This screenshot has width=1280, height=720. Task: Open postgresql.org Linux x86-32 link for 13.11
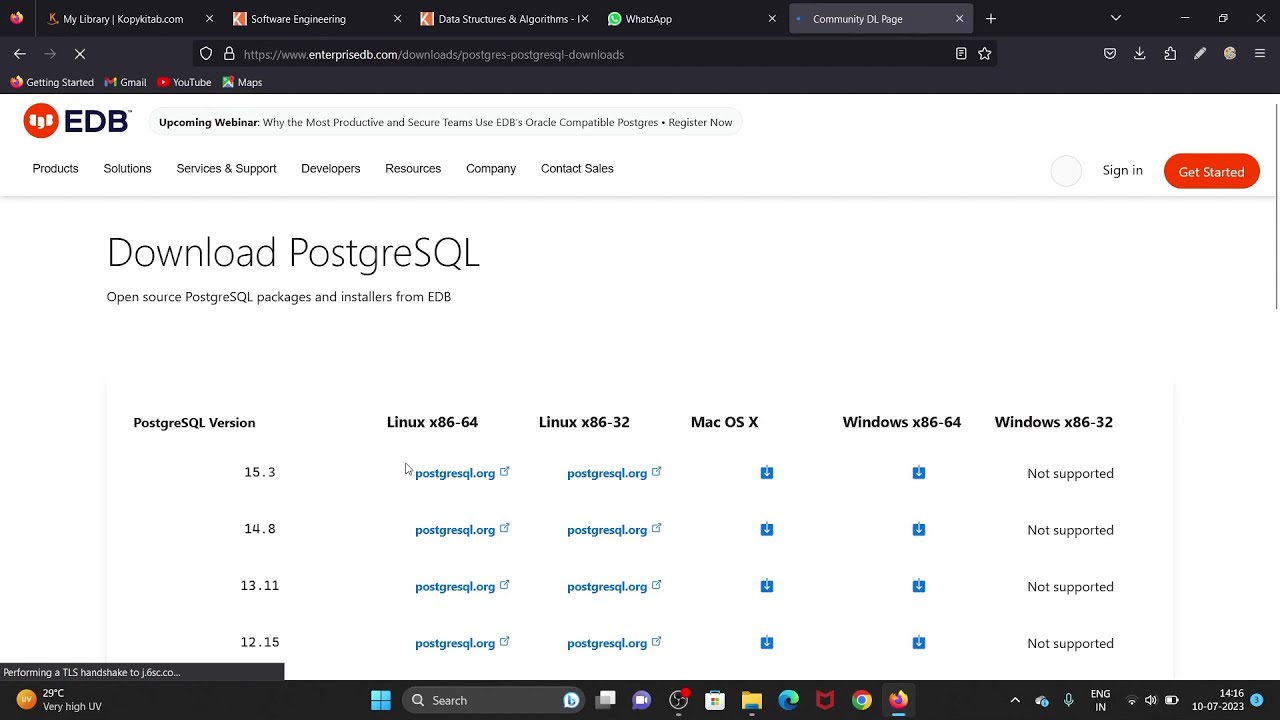[x=614, y=586]
